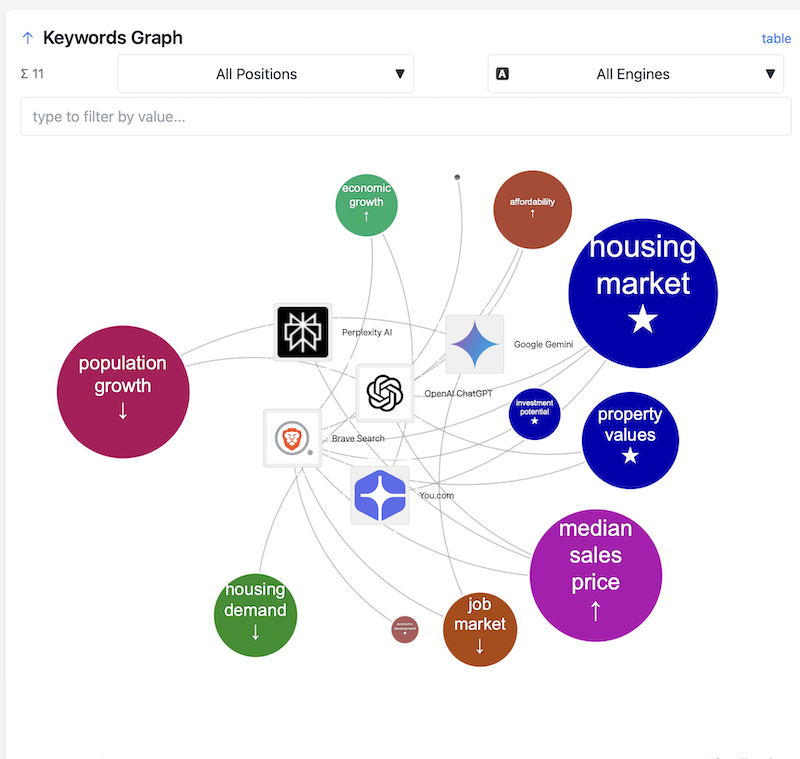Click the Brave Search lion icon
800x759 pixels.
click(x=291, y=437)
